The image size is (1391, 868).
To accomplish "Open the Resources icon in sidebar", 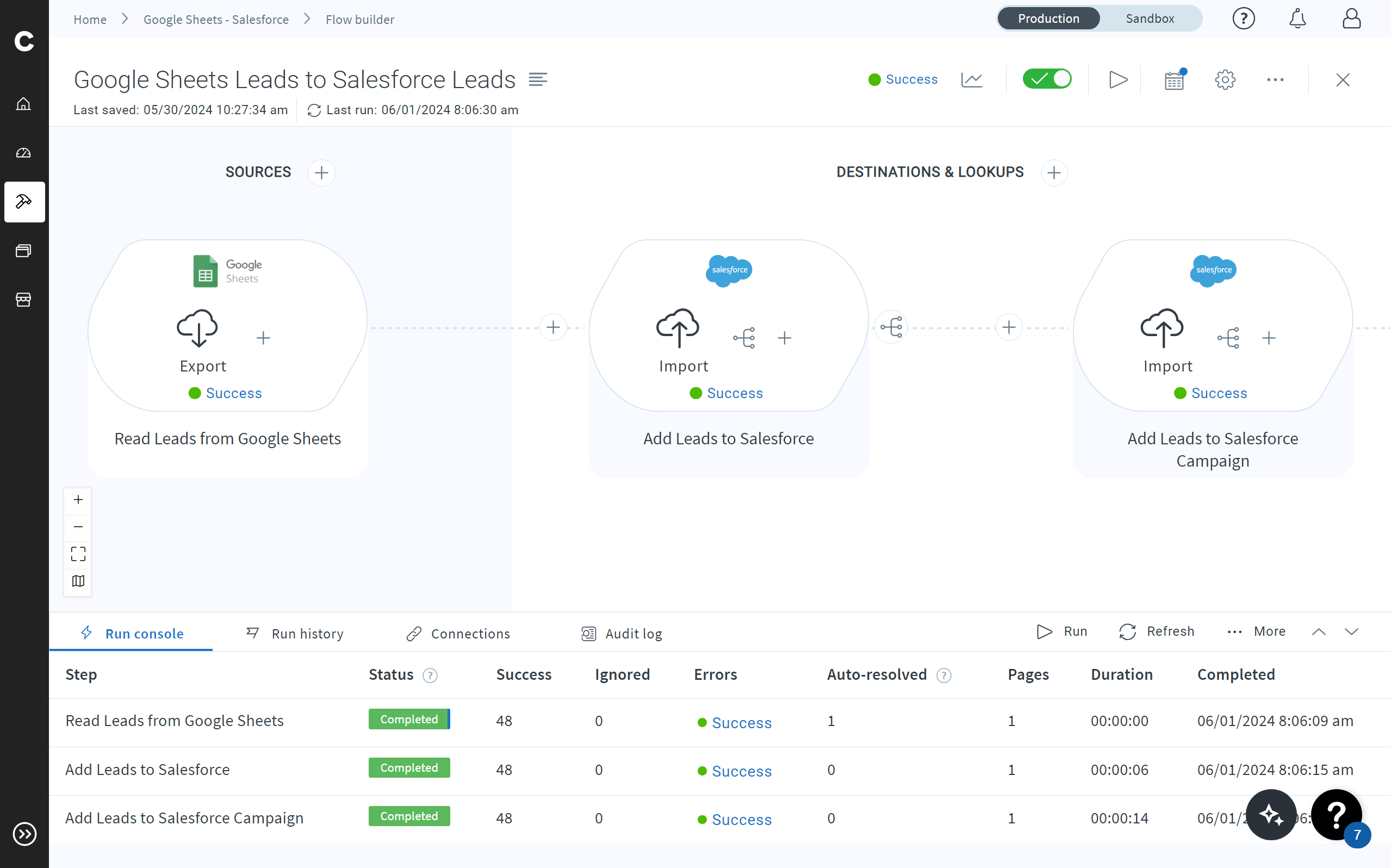I will click(23, 251).
